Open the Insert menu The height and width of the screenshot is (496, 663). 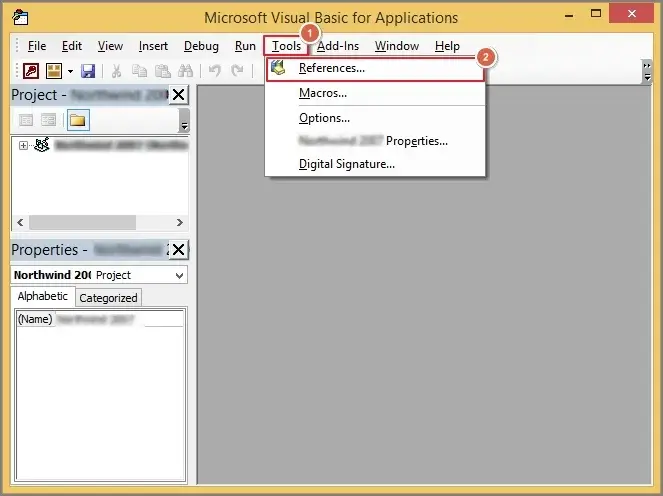click(153, 46)
